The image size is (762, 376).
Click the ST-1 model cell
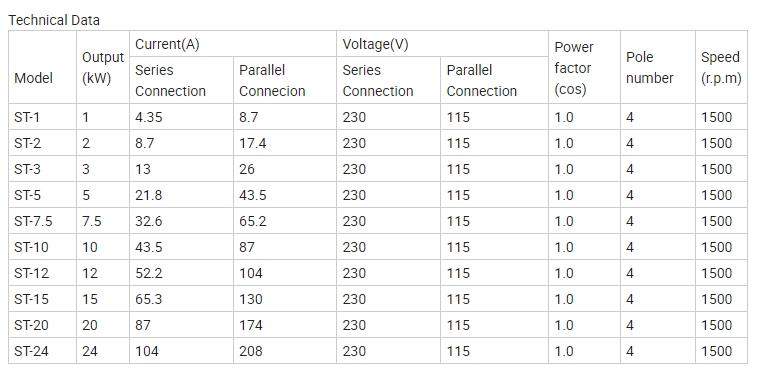42,117
